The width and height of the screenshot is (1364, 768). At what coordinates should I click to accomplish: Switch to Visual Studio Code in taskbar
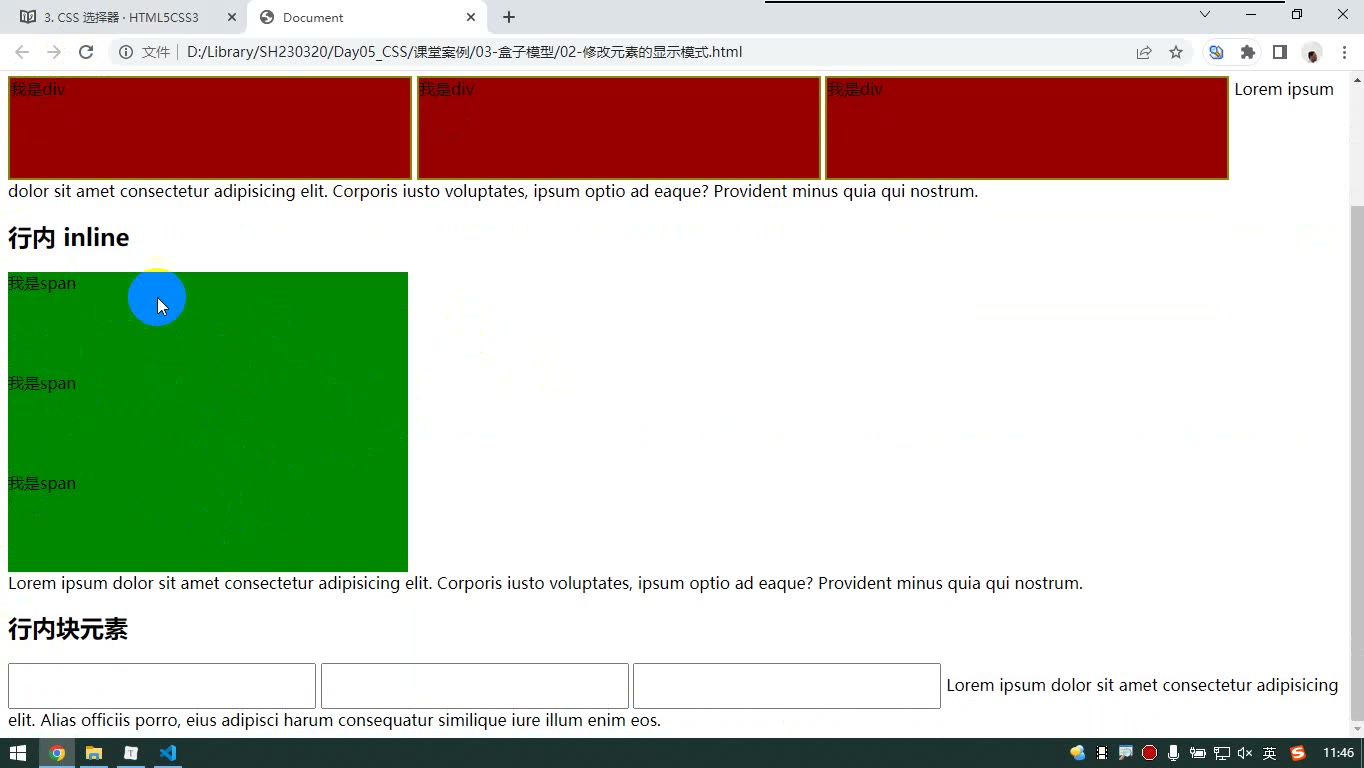(x=167, y=753)
